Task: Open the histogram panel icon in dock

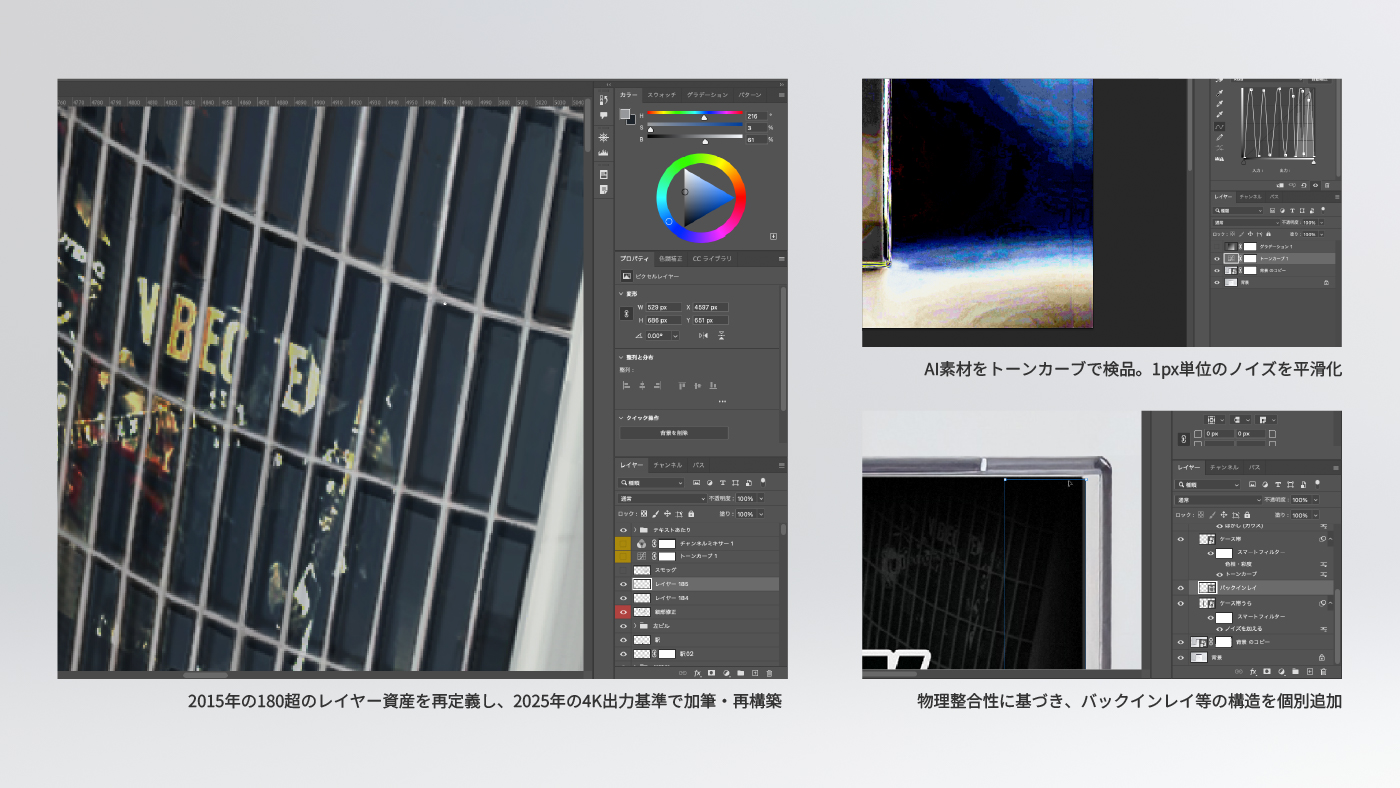Action: point(604,153)
